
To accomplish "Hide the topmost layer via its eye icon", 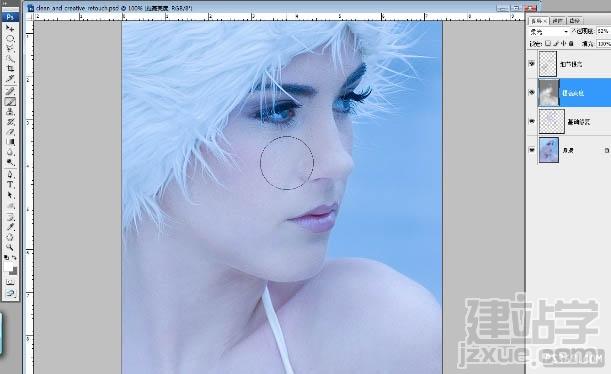I will point(532,64).
